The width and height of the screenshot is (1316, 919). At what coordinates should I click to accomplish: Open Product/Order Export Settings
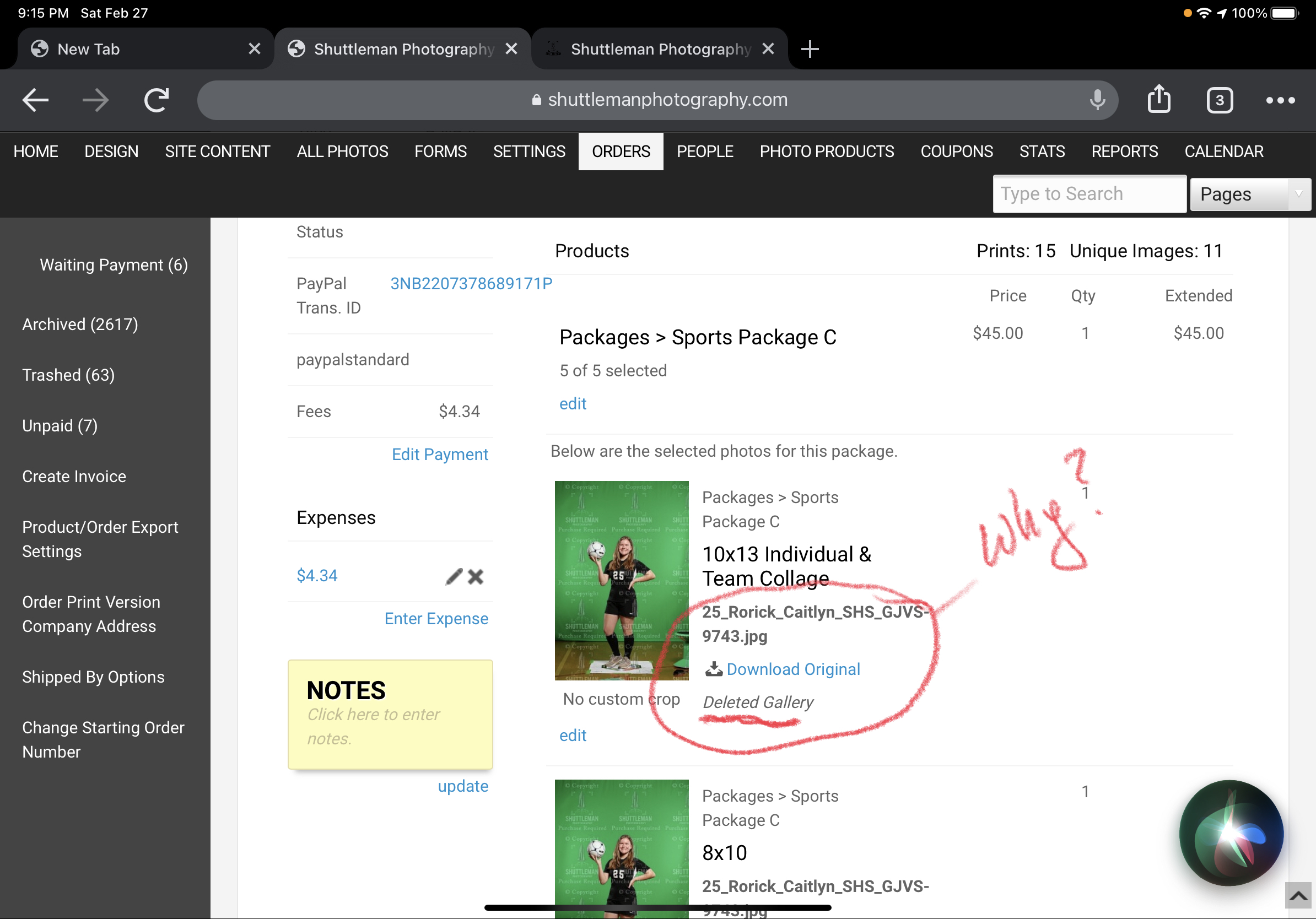100,539
